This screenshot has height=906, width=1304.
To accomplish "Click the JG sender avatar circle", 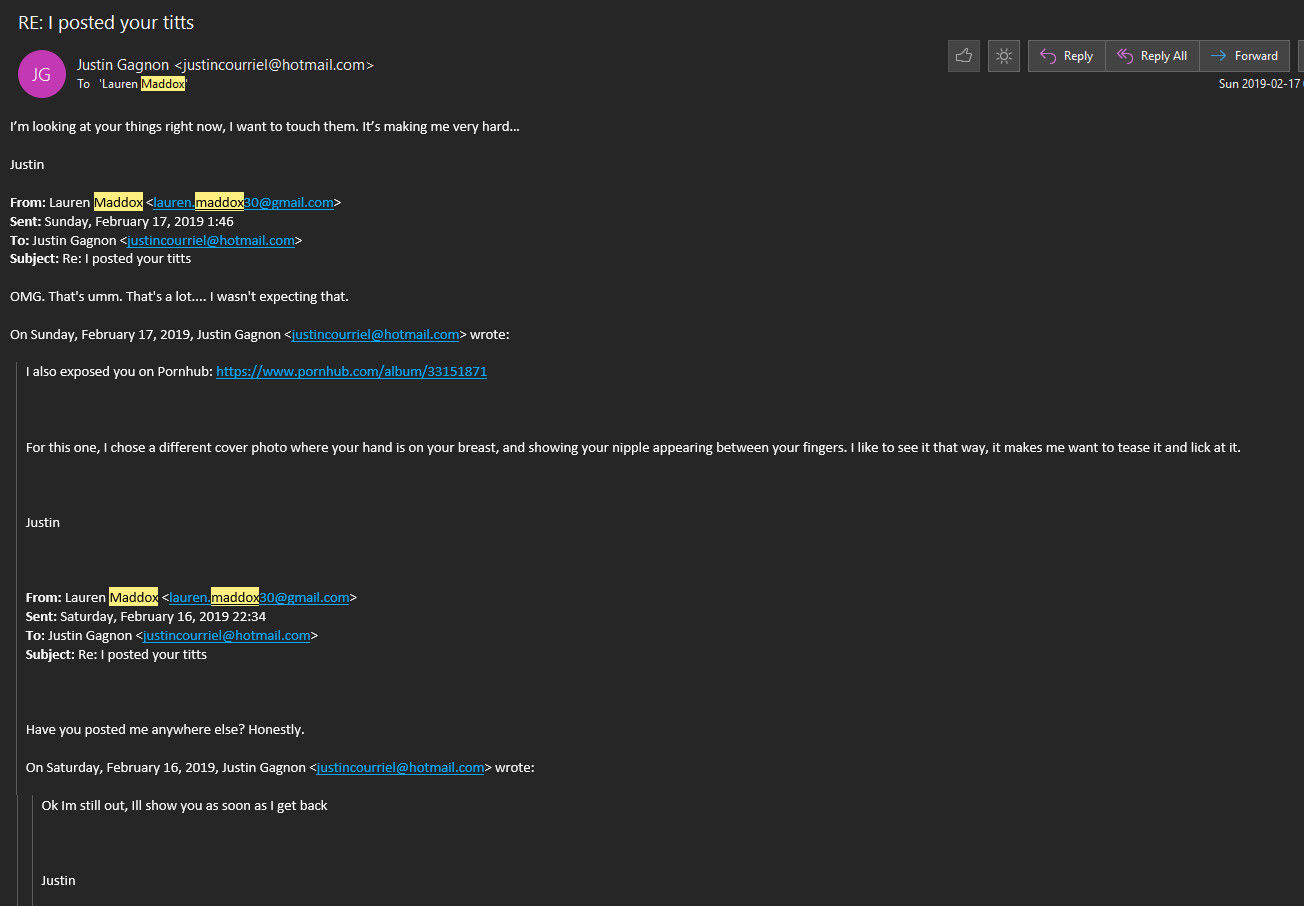I will [41, 74].
